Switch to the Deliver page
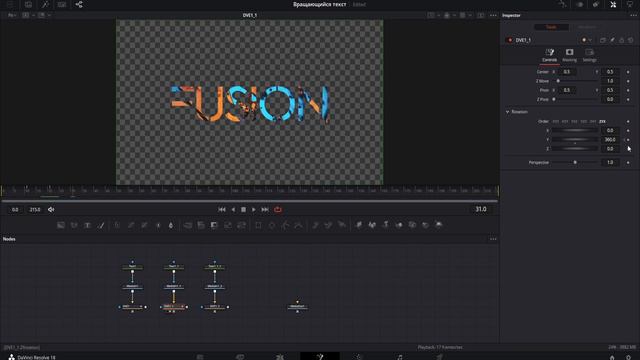 point(439,357)
